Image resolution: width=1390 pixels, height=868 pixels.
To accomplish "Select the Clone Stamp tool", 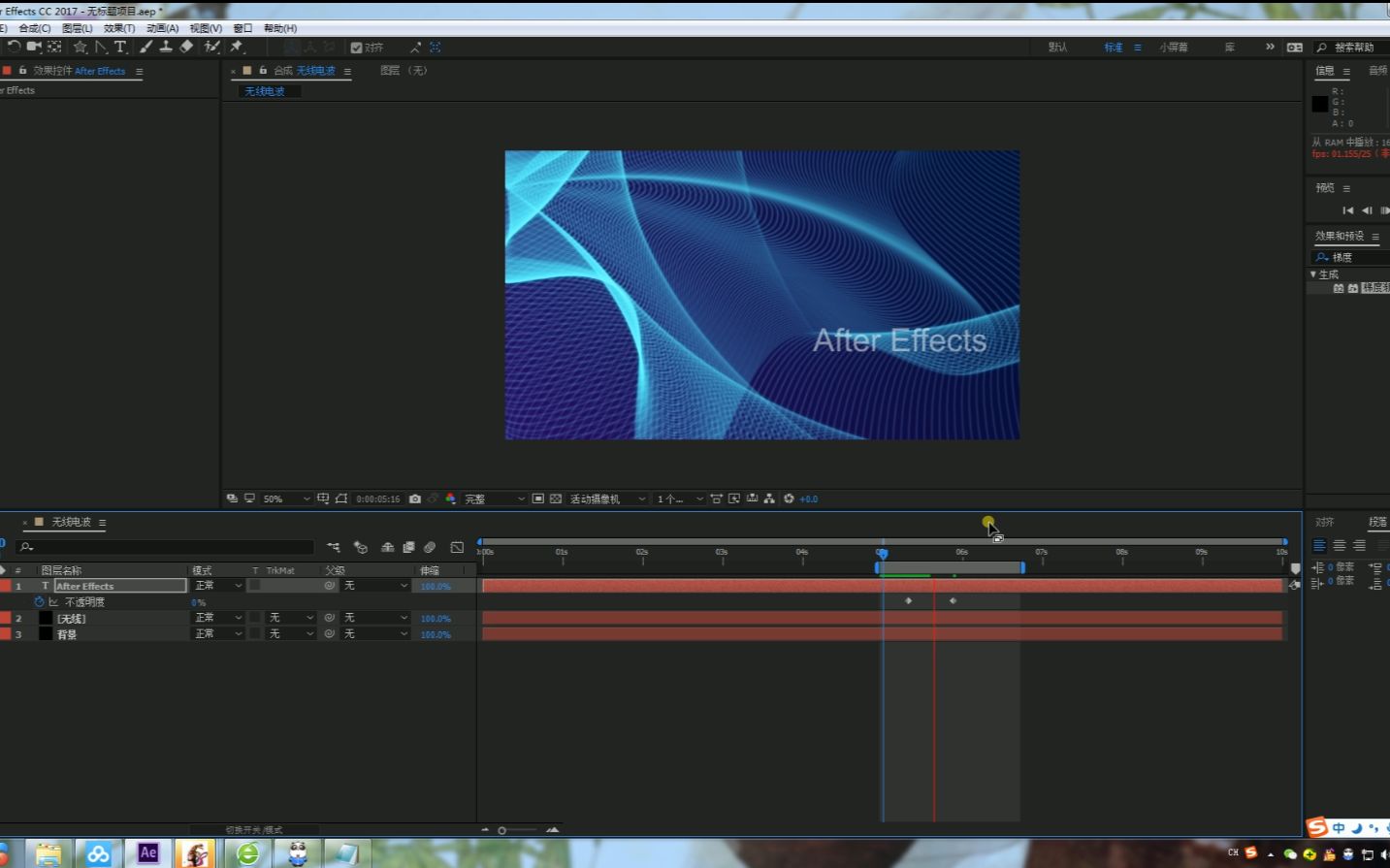I will point(166,47).
